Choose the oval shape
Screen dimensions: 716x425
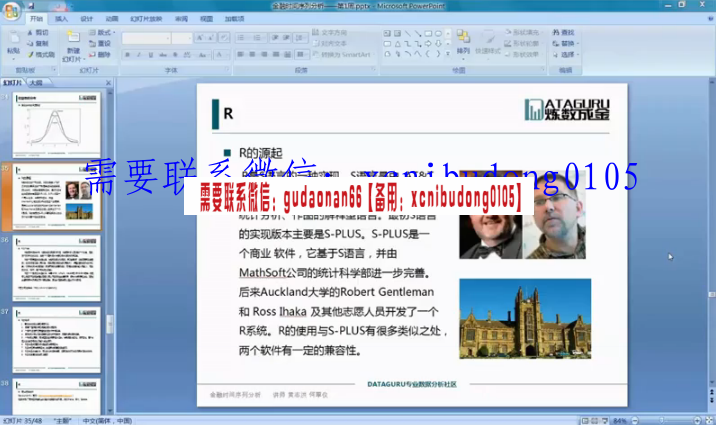click(x=438, y=33)
